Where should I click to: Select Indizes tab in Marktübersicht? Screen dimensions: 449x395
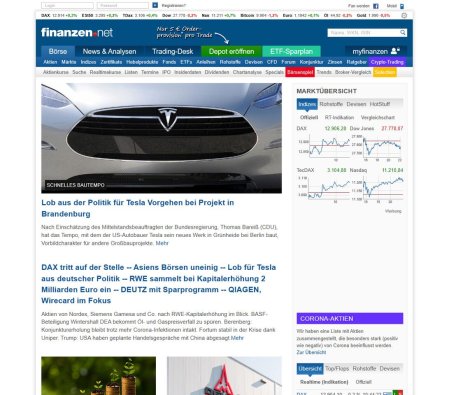[x=307, y=104]
